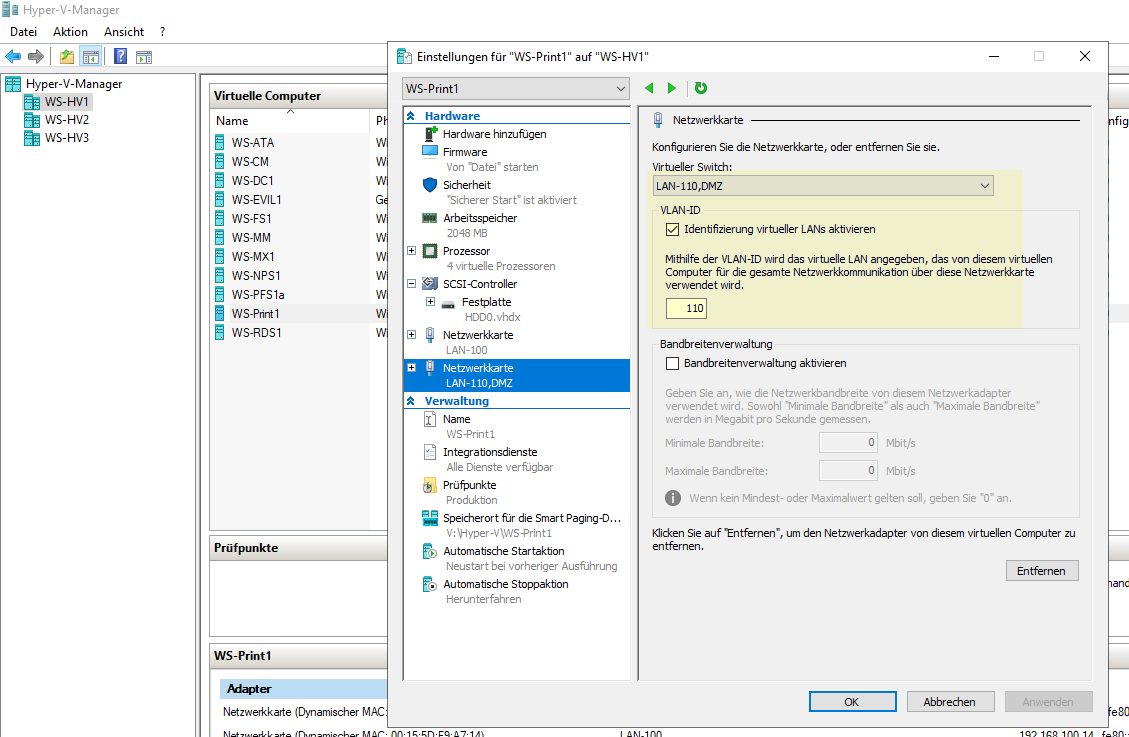
Task: Open the Ansicht menu
Action: click(x=124, y=32)
